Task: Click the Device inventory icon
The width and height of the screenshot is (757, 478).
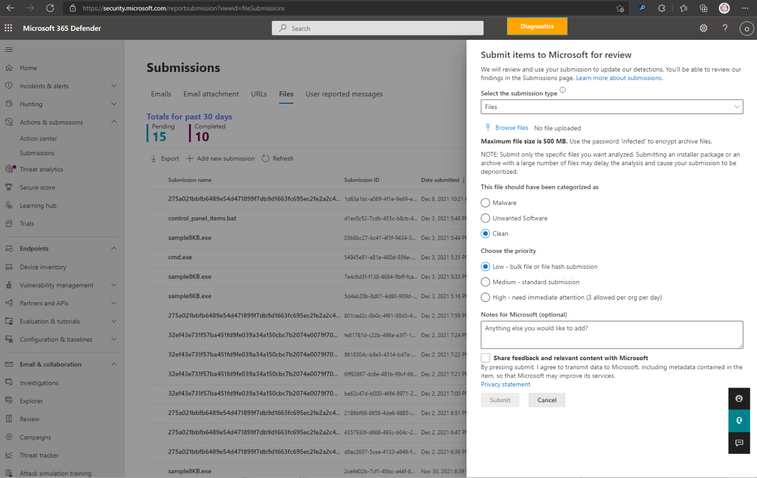Action: click(x=9, y=267)
